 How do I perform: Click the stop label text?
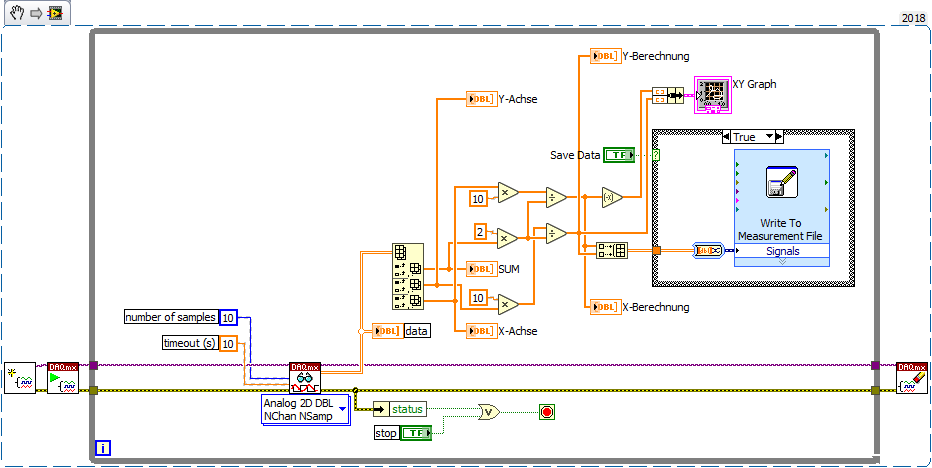click(x=386, y=433)
